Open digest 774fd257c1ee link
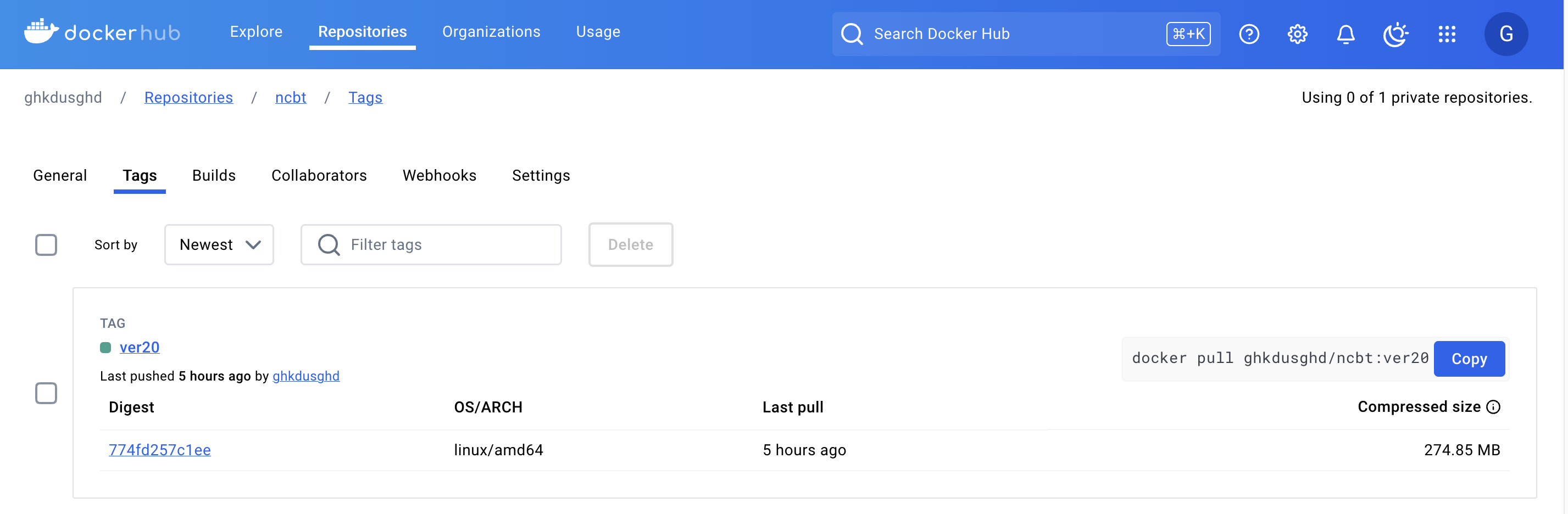Viewport: 1568px width, 514px height. point(159,450)
